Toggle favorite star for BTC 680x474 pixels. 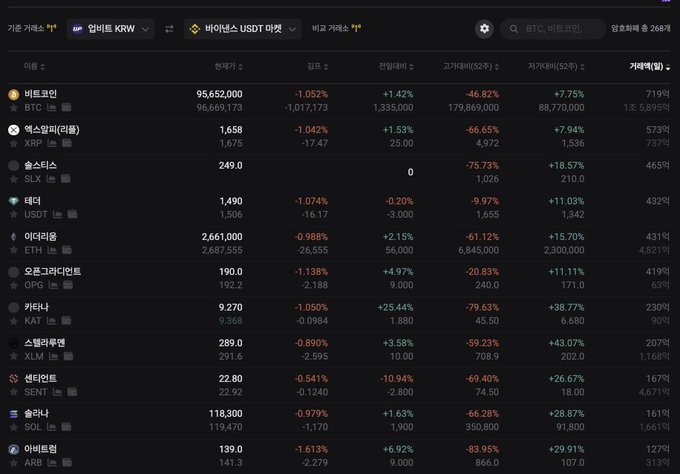tap(14, 108)
